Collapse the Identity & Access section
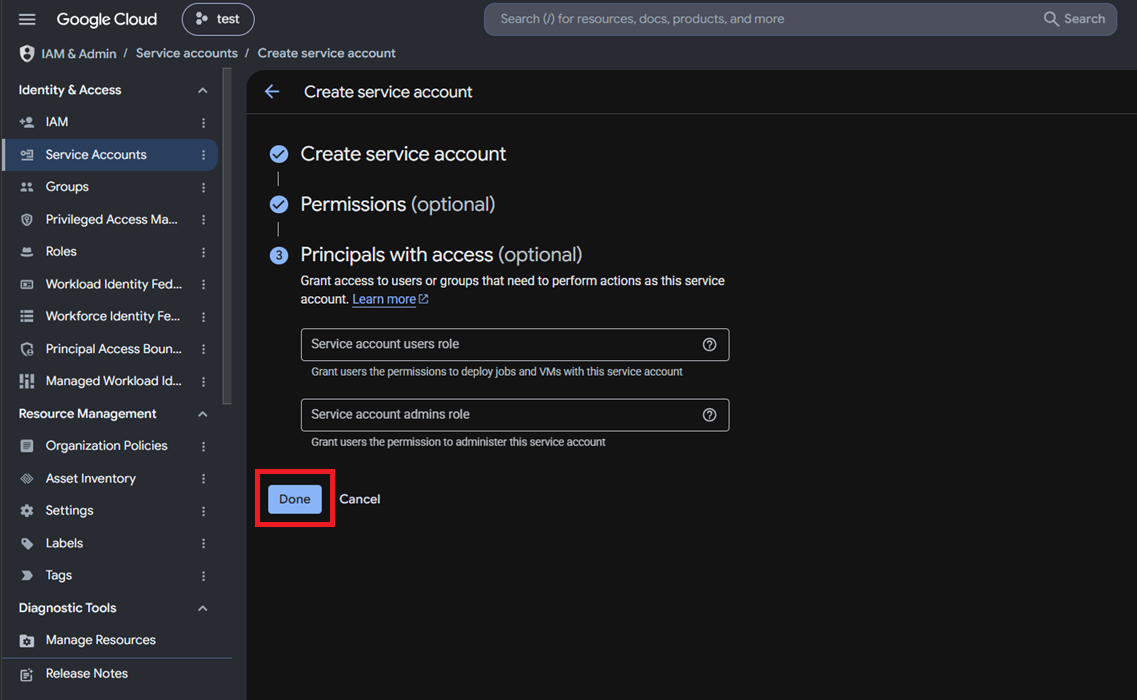The width and height of the screenshot is (1137, 700). coord(202,90)
